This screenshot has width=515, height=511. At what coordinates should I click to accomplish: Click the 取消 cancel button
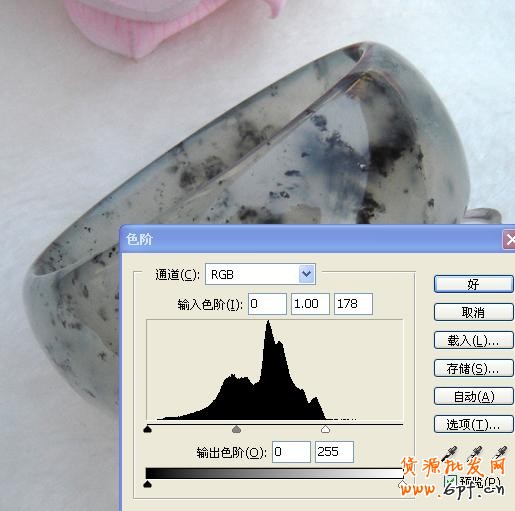pyautogui.click(x=473, y=312)
